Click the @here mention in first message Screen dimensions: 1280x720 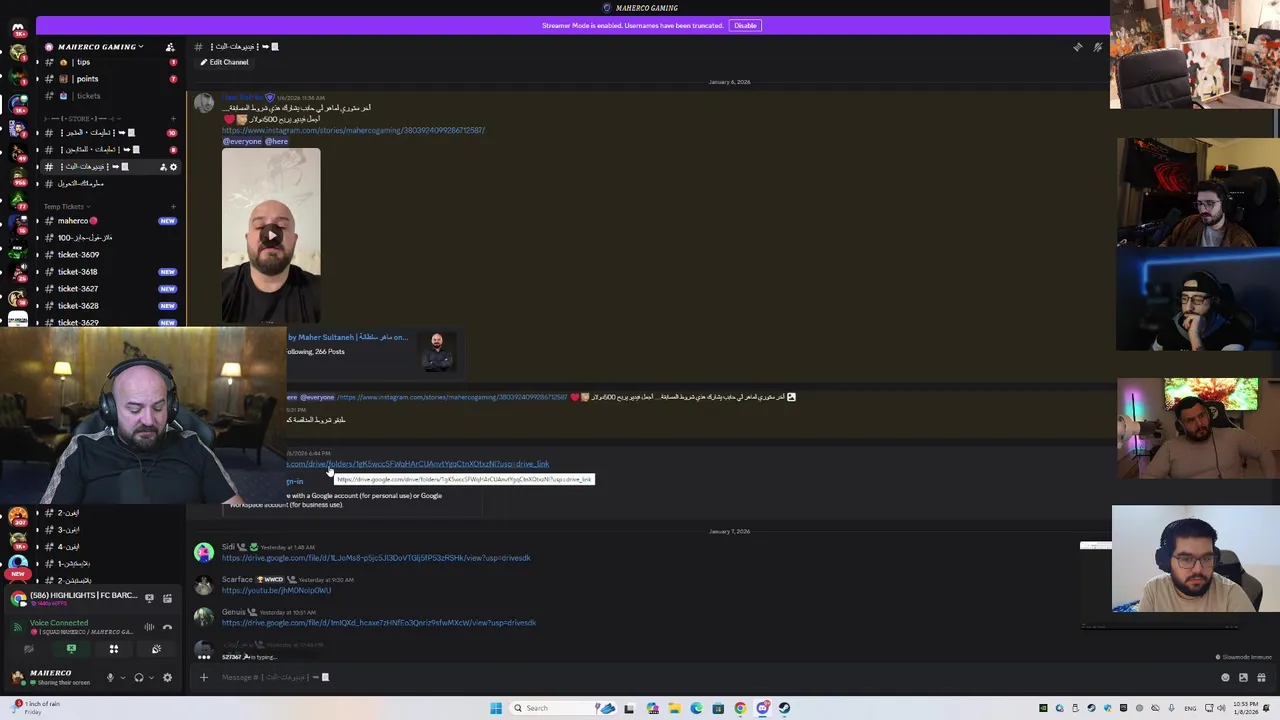tap(276, 141)
